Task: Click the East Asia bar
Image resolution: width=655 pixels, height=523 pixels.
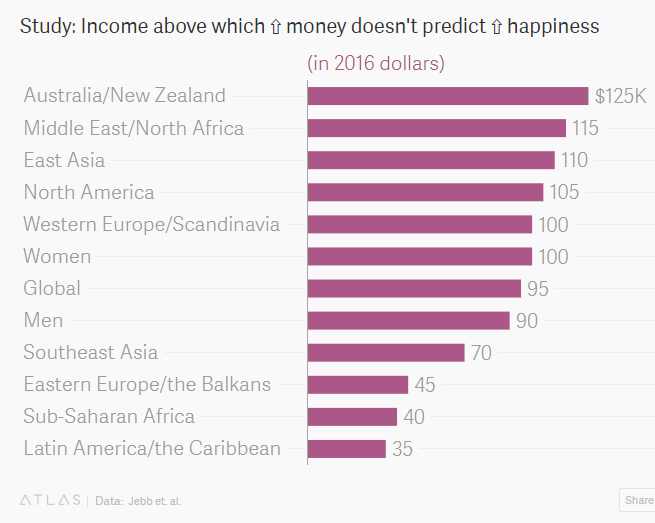Action: coord(430,160)
